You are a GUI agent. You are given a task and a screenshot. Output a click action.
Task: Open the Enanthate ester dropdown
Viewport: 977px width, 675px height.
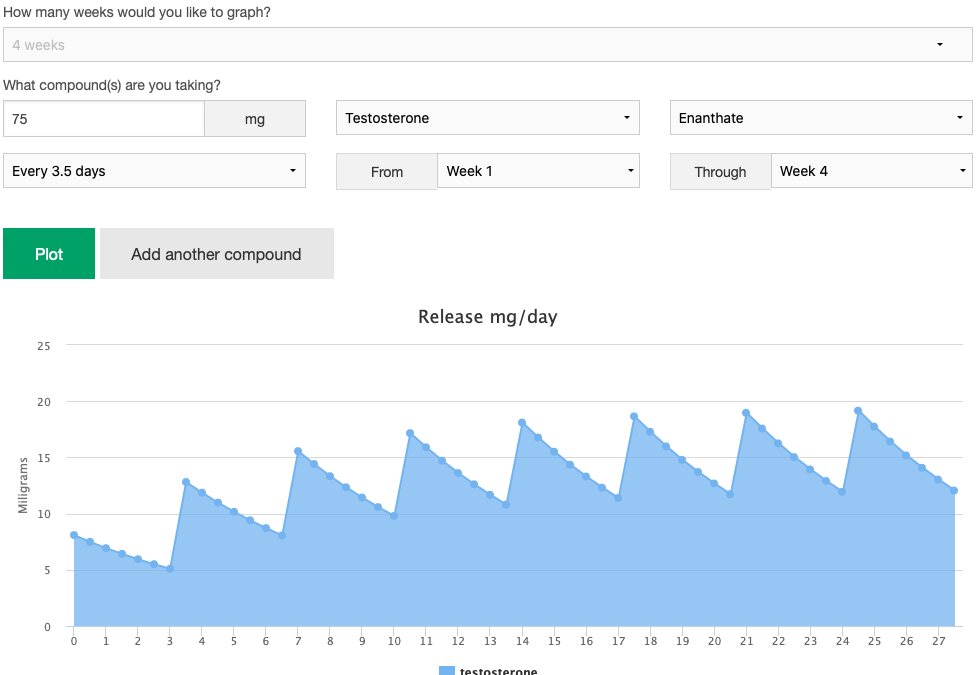coord(820,118)
